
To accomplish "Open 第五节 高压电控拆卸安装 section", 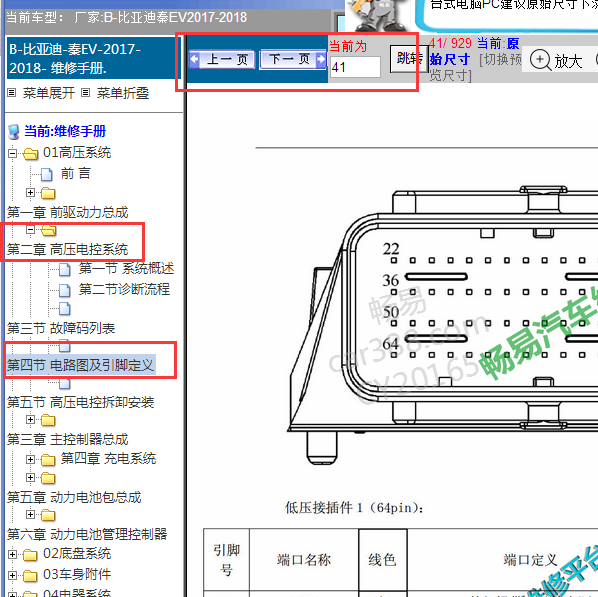I will click(80, 402).
